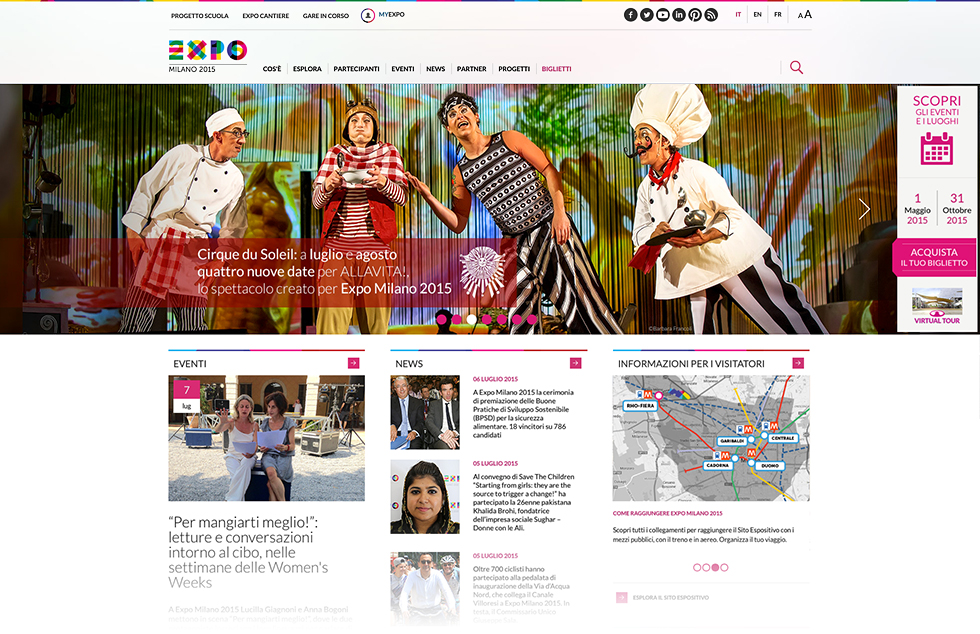Select third visitor info pagination dot
980x634 pixels.
pyautogui.click(x=715, y=568)
